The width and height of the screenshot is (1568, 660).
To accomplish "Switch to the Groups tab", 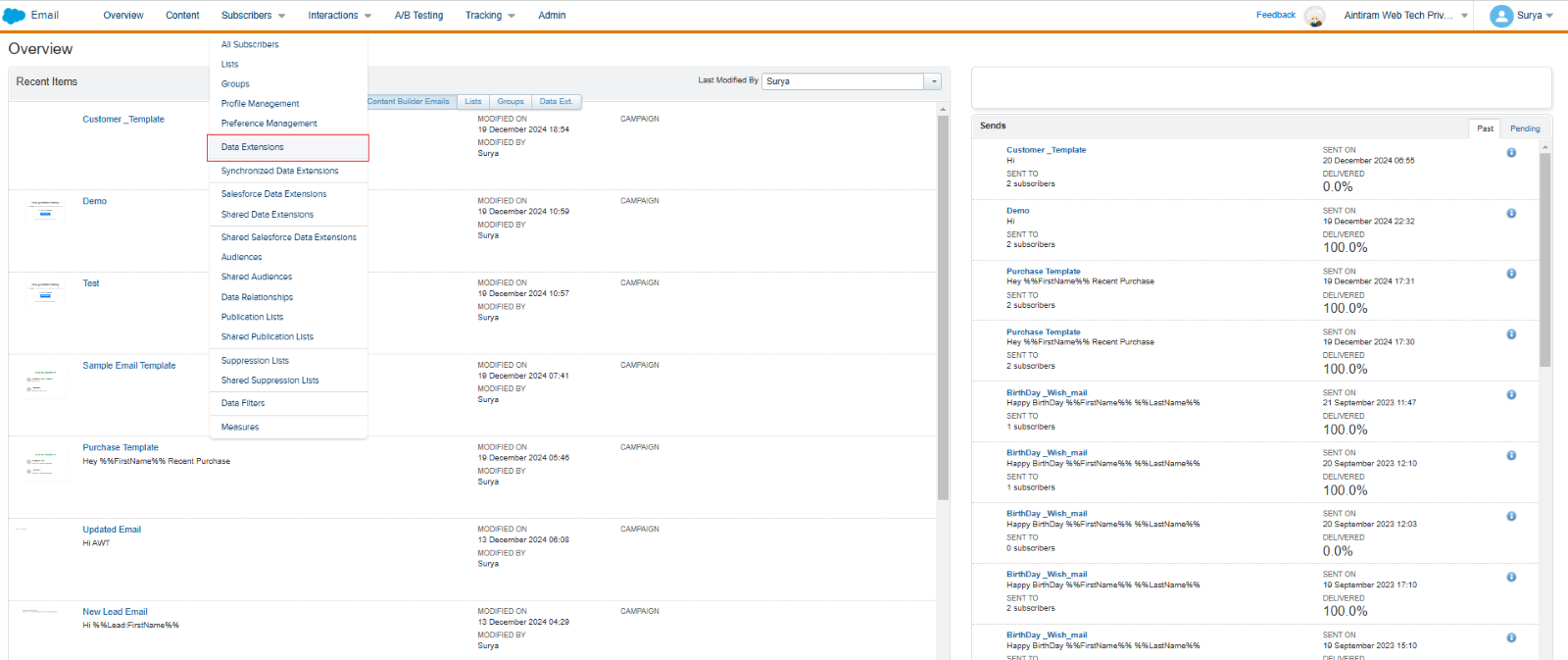I will coord(511,101).
